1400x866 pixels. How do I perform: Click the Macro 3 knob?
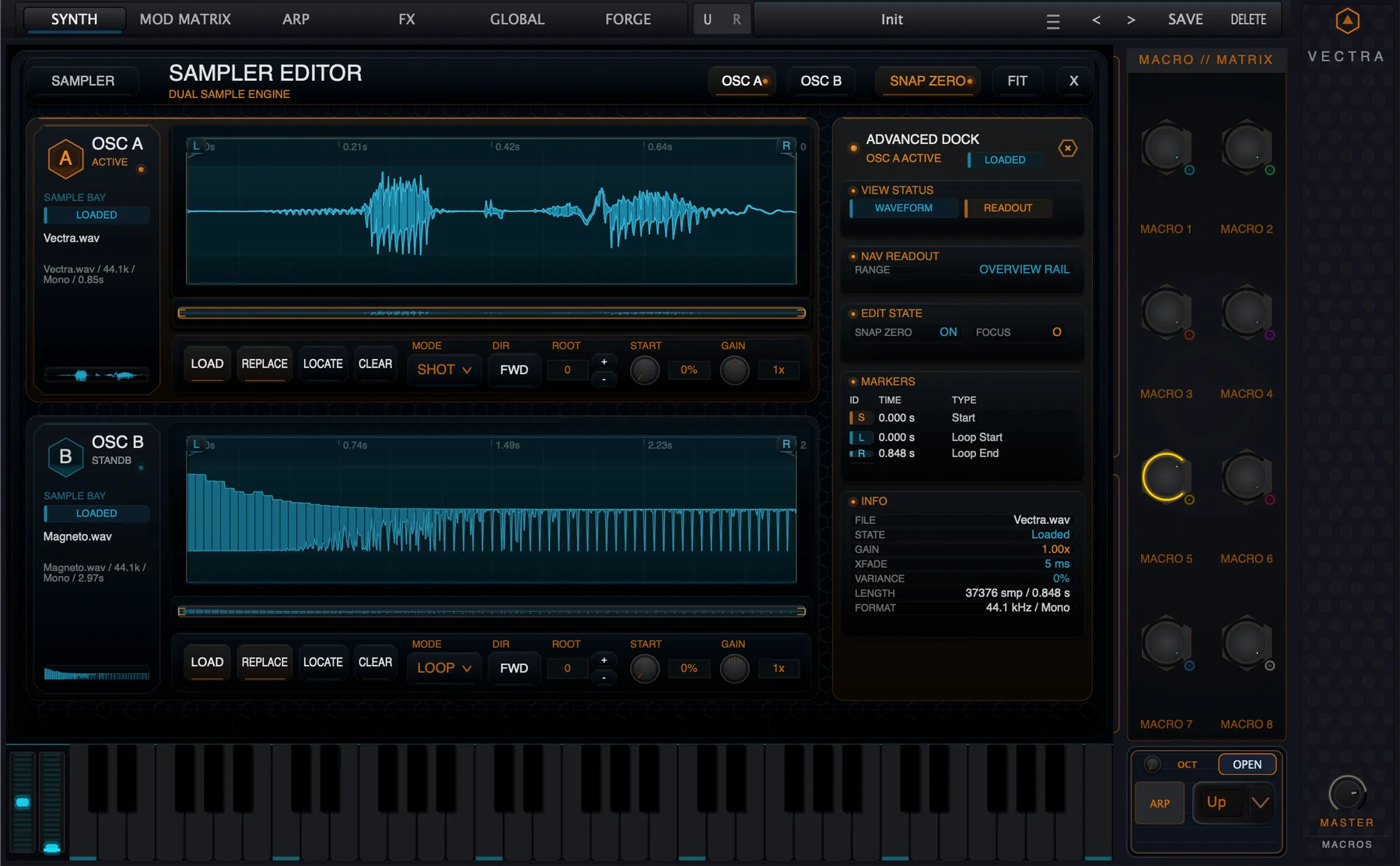(1166, 312)
